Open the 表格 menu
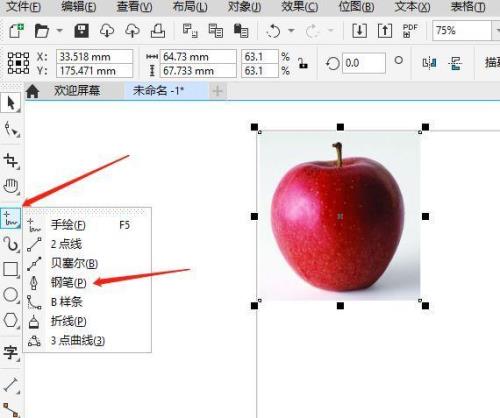This screenshot has width=500, height=418. click(x=468, y=7)
